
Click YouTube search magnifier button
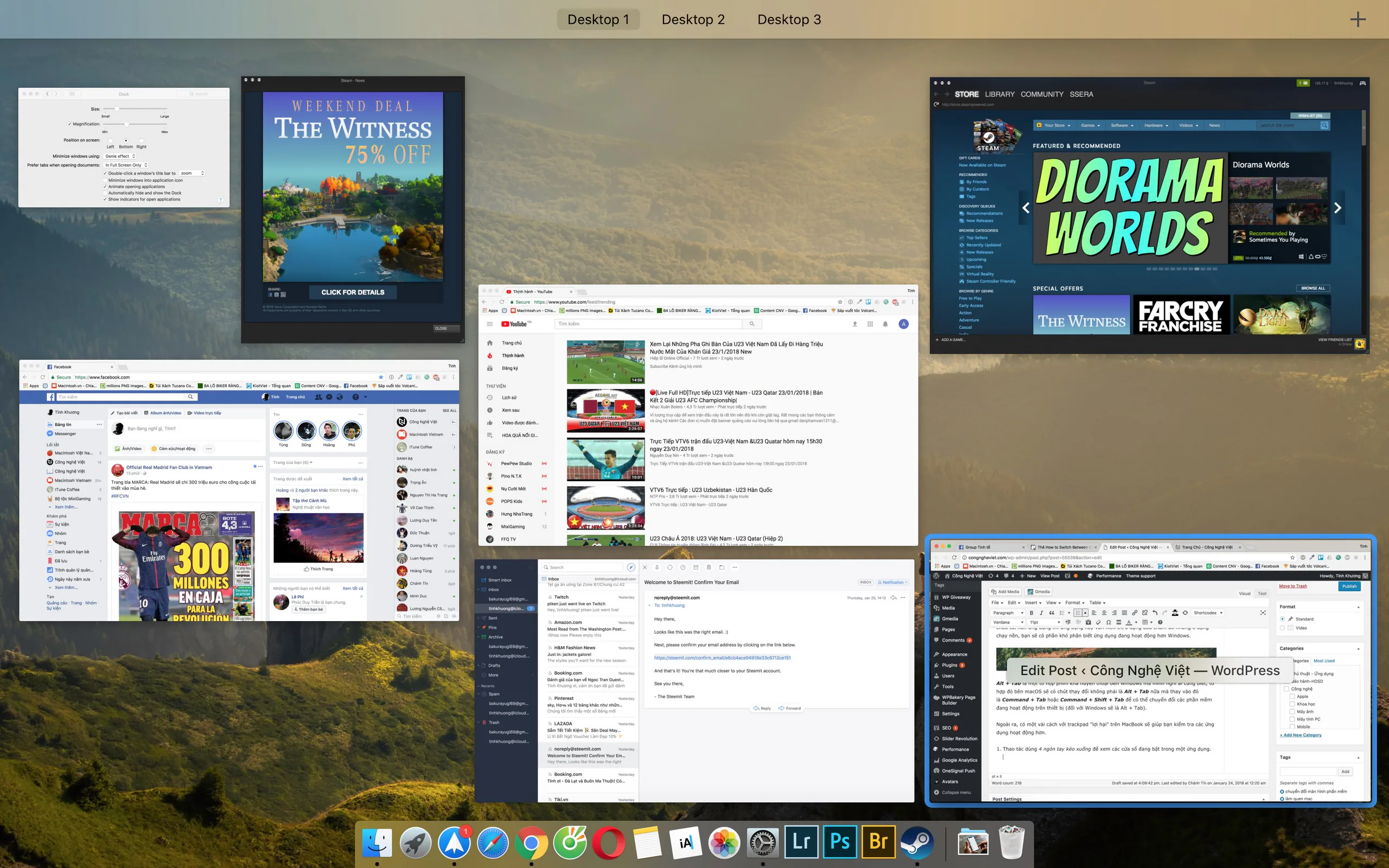pyautogui.click(x=751, y=324)
